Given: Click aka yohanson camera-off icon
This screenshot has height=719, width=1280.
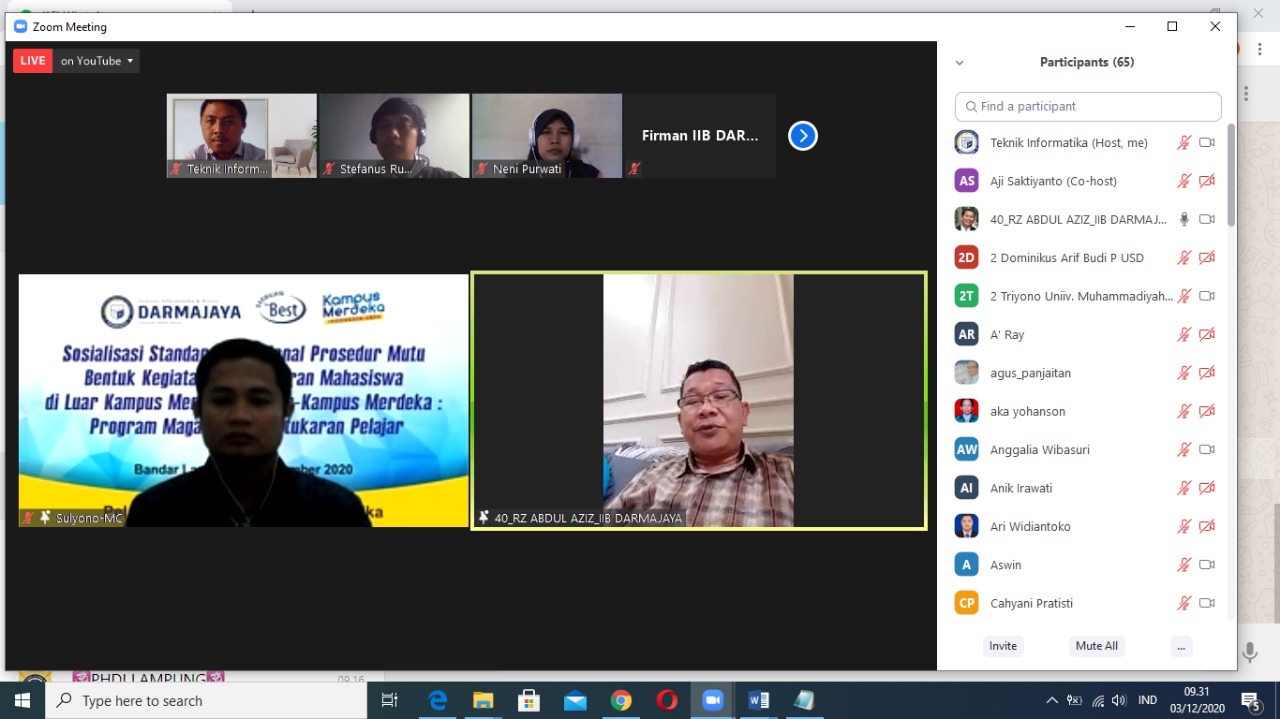Looking at the screenshot, I should click(x=1207, y=411).
